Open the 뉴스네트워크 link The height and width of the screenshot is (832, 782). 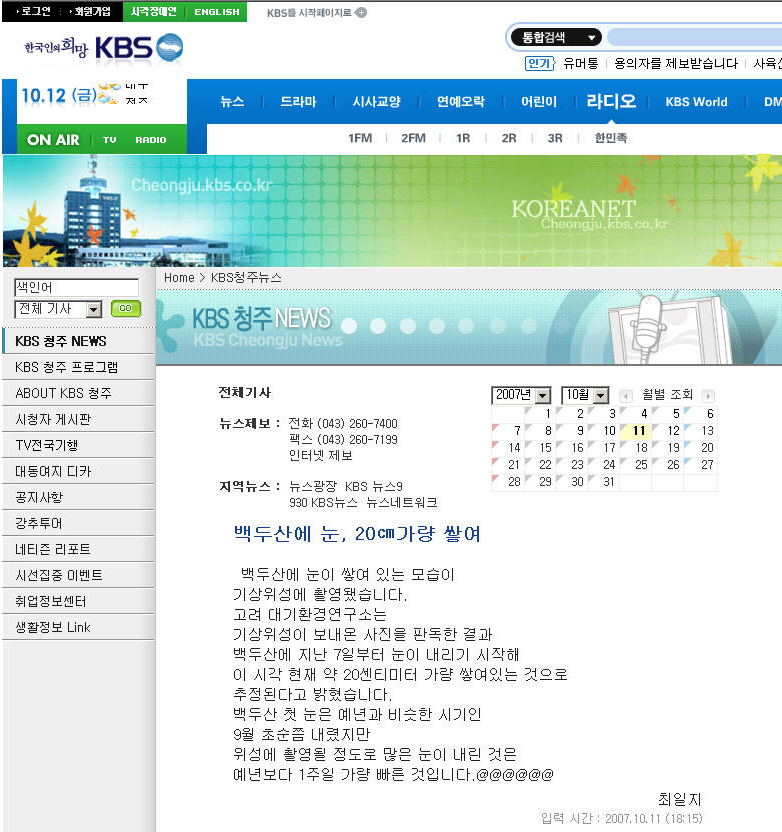(402, 502)
